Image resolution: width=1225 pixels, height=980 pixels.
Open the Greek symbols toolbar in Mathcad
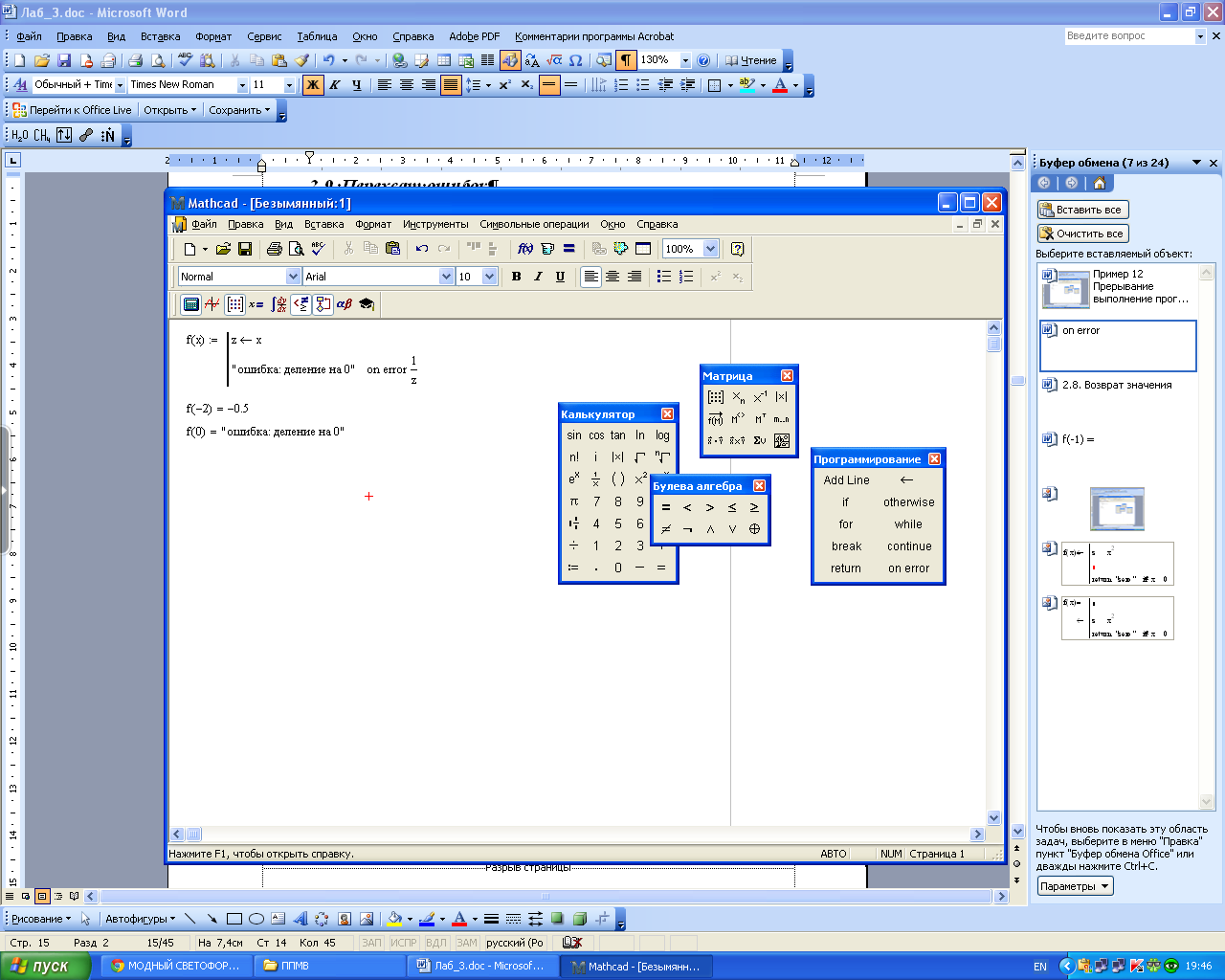[x=345, y=304]
